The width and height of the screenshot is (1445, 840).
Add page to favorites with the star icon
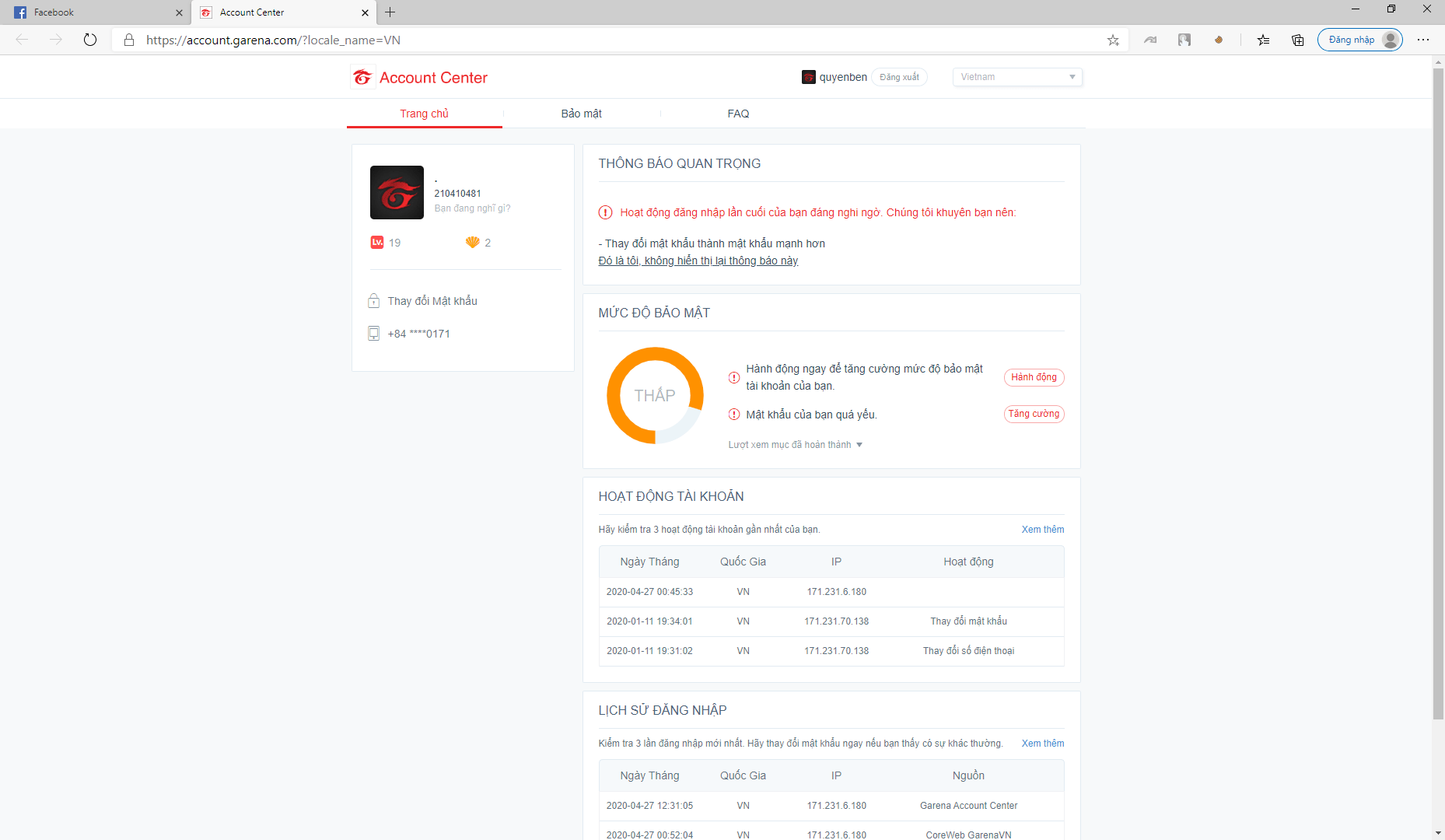(x=1113, y=40)
